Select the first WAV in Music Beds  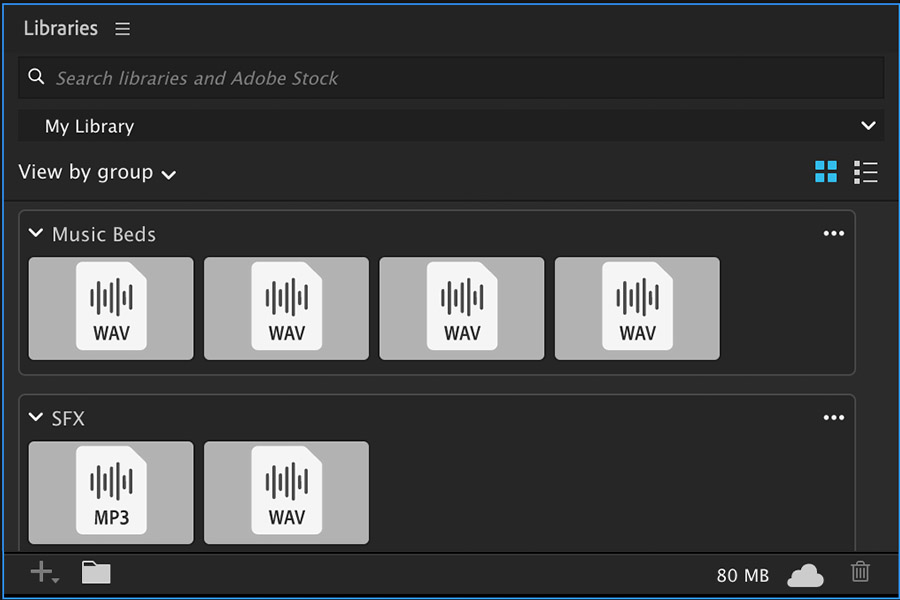pos(111,308)
